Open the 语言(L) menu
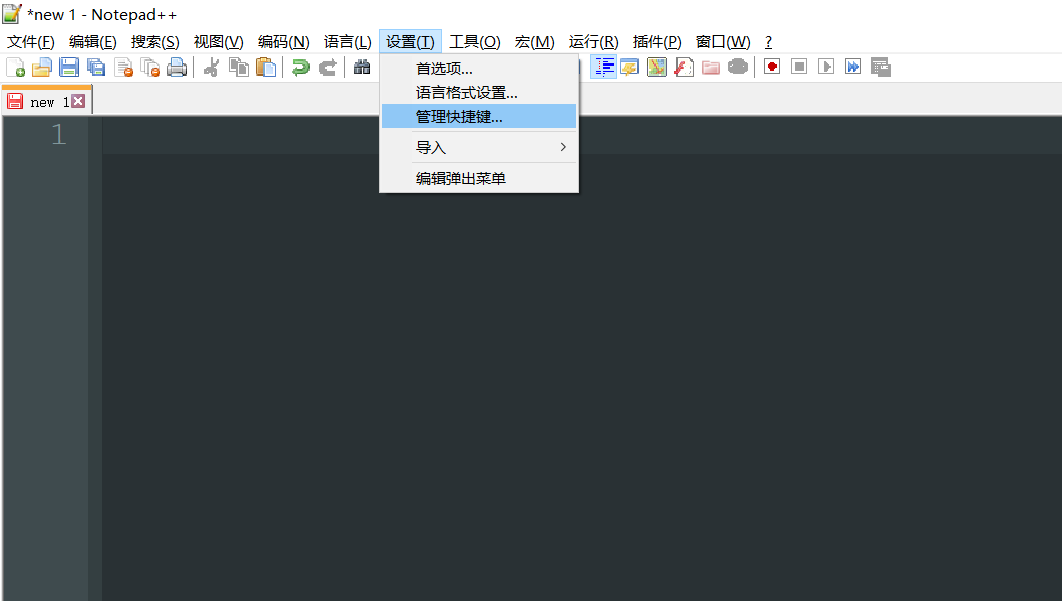This screenshot has height=601, width=1062. (x=347, y=42)
